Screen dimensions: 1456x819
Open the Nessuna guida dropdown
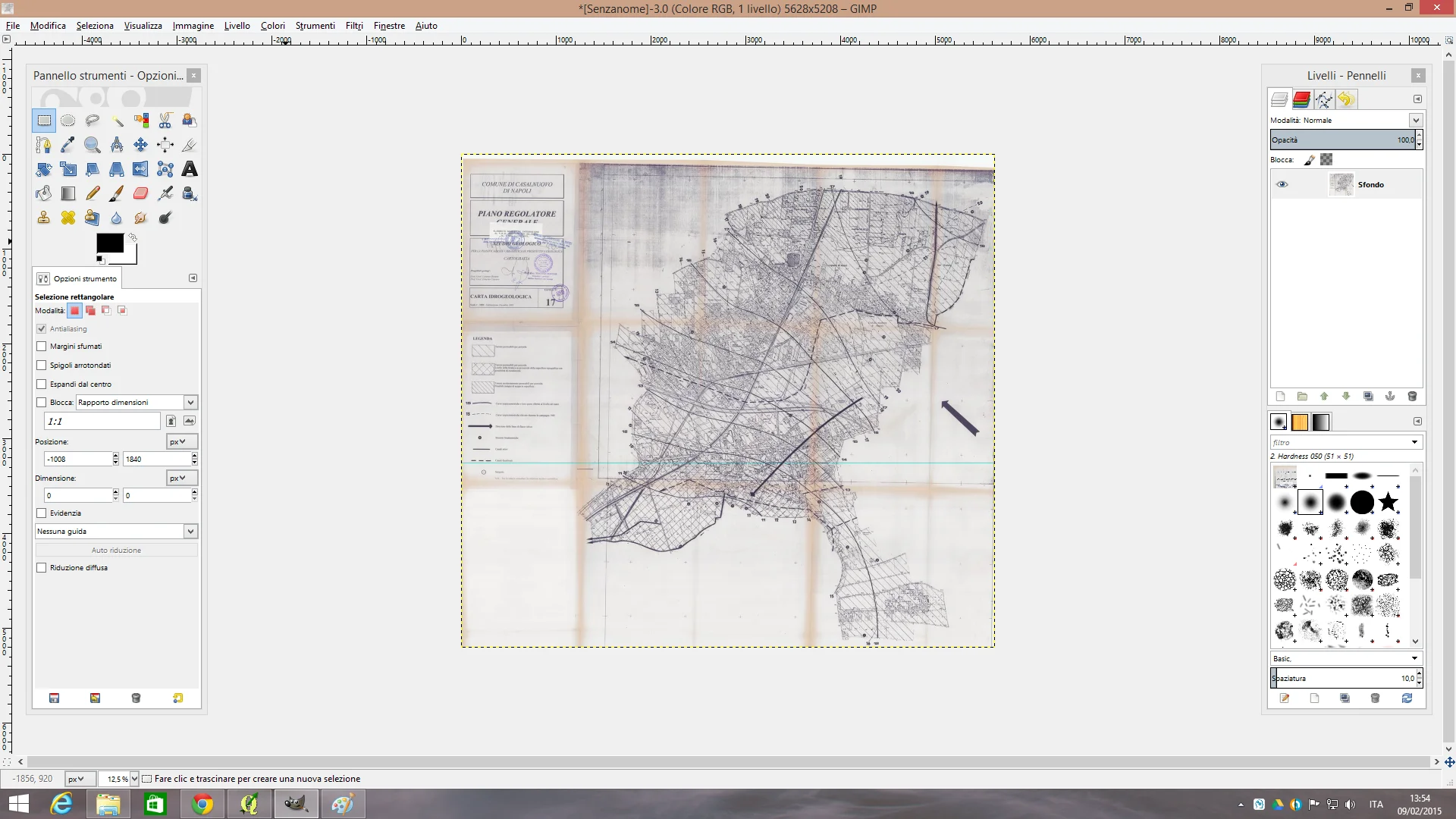(x=116, y=532)
